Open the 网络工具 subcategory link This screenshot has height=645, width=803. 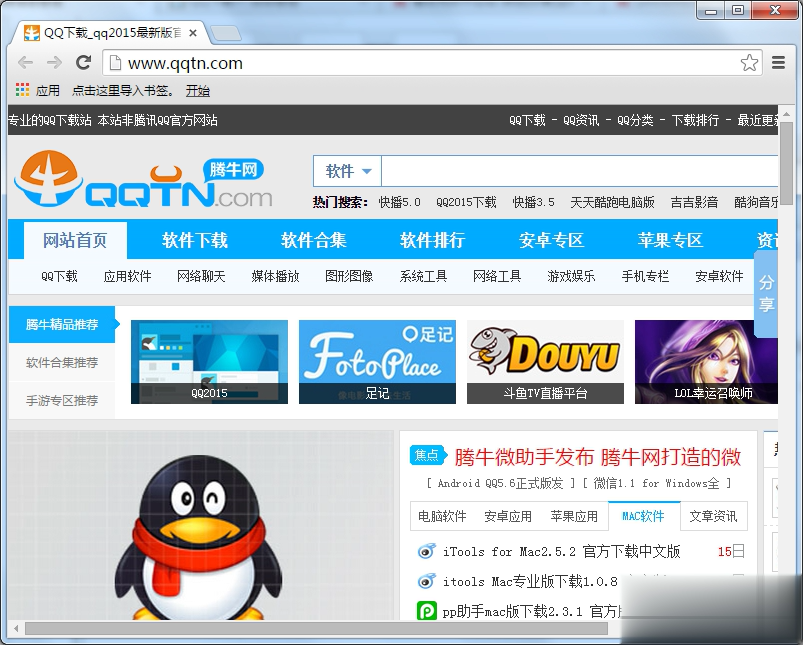497,276
